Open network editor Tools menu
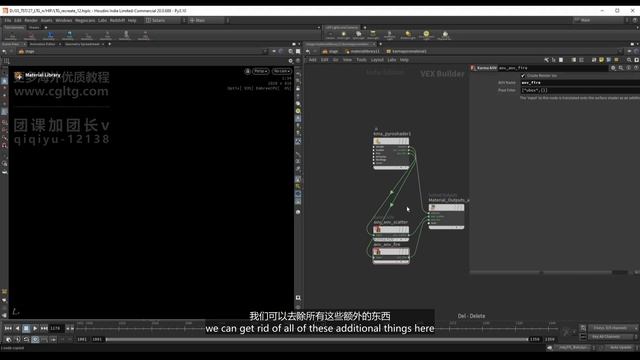640x360 pixels. click(362, 60)
